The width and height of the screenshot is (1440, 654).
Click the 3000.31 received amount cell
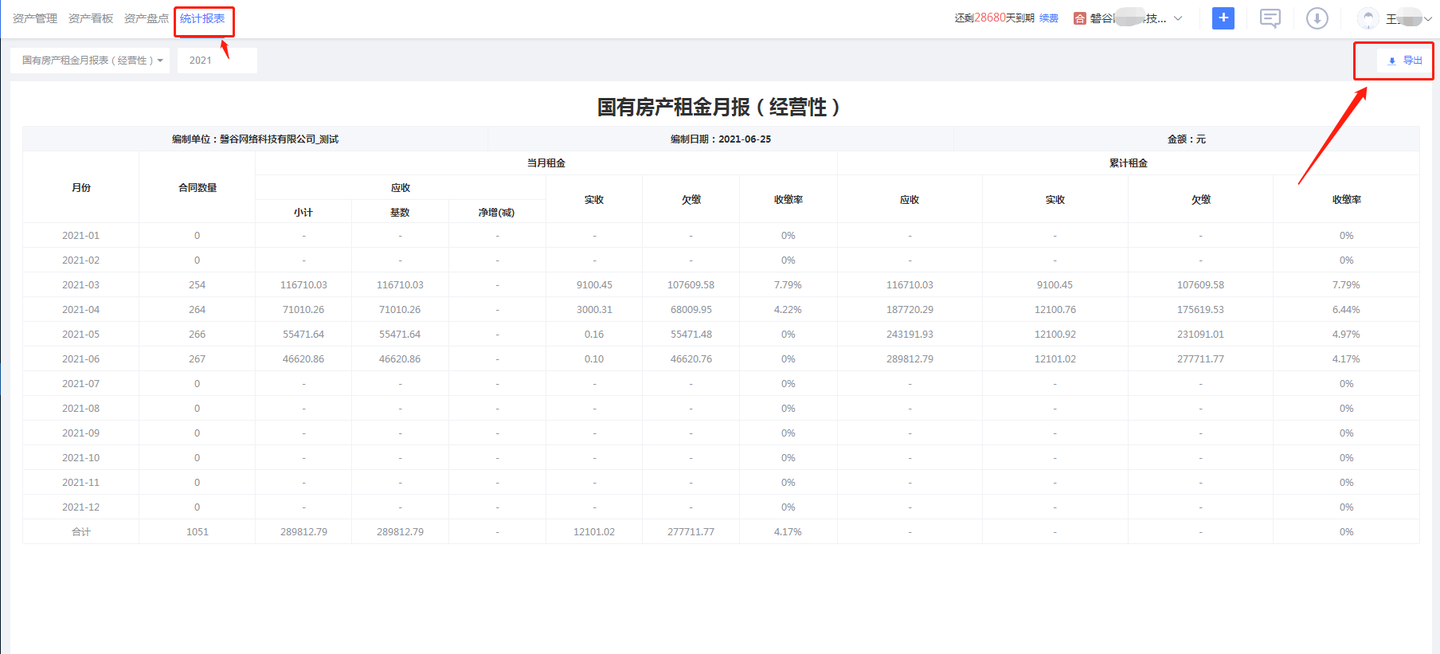point(594,310)
